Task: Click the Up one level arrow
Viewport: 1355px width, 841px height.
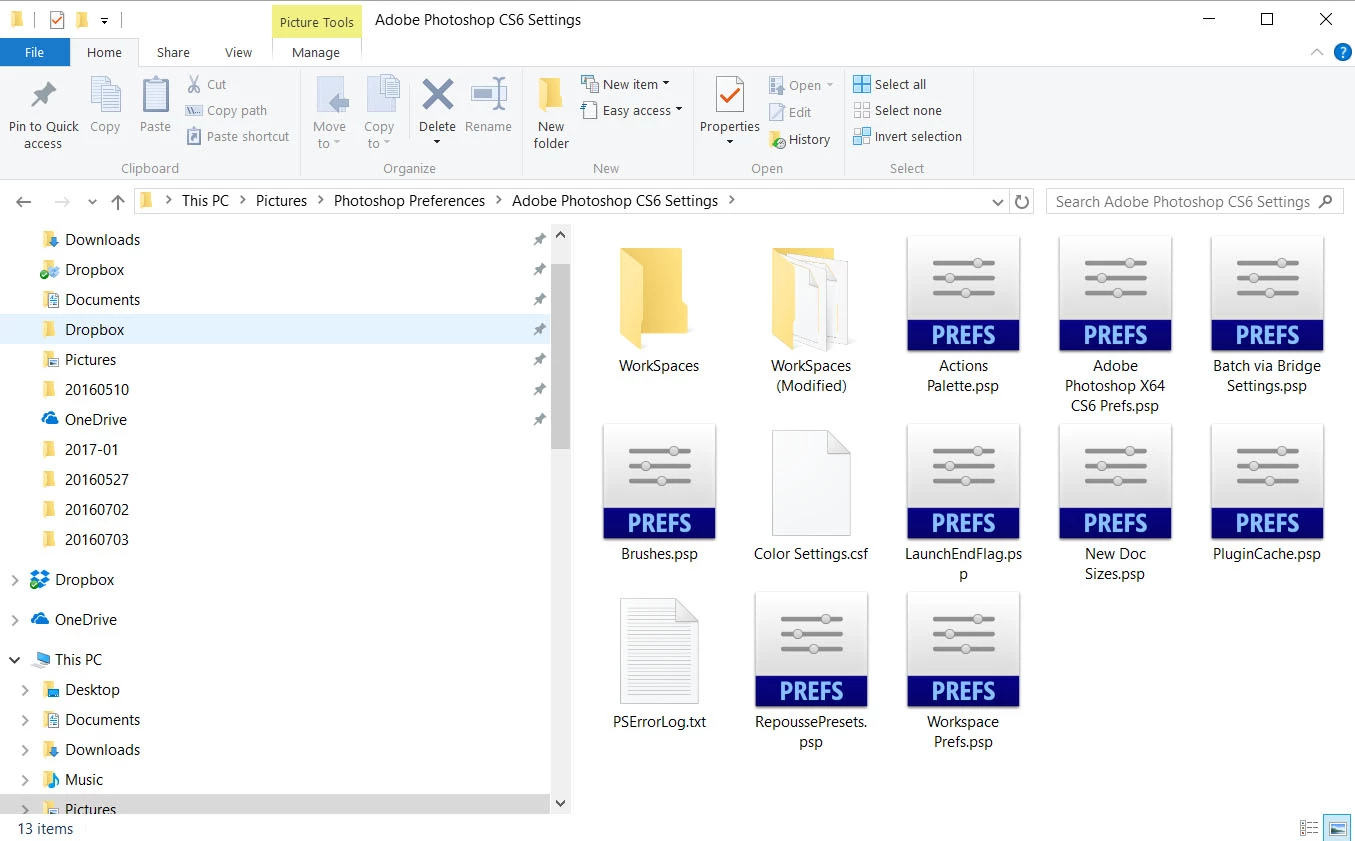Action: [118, 202]
